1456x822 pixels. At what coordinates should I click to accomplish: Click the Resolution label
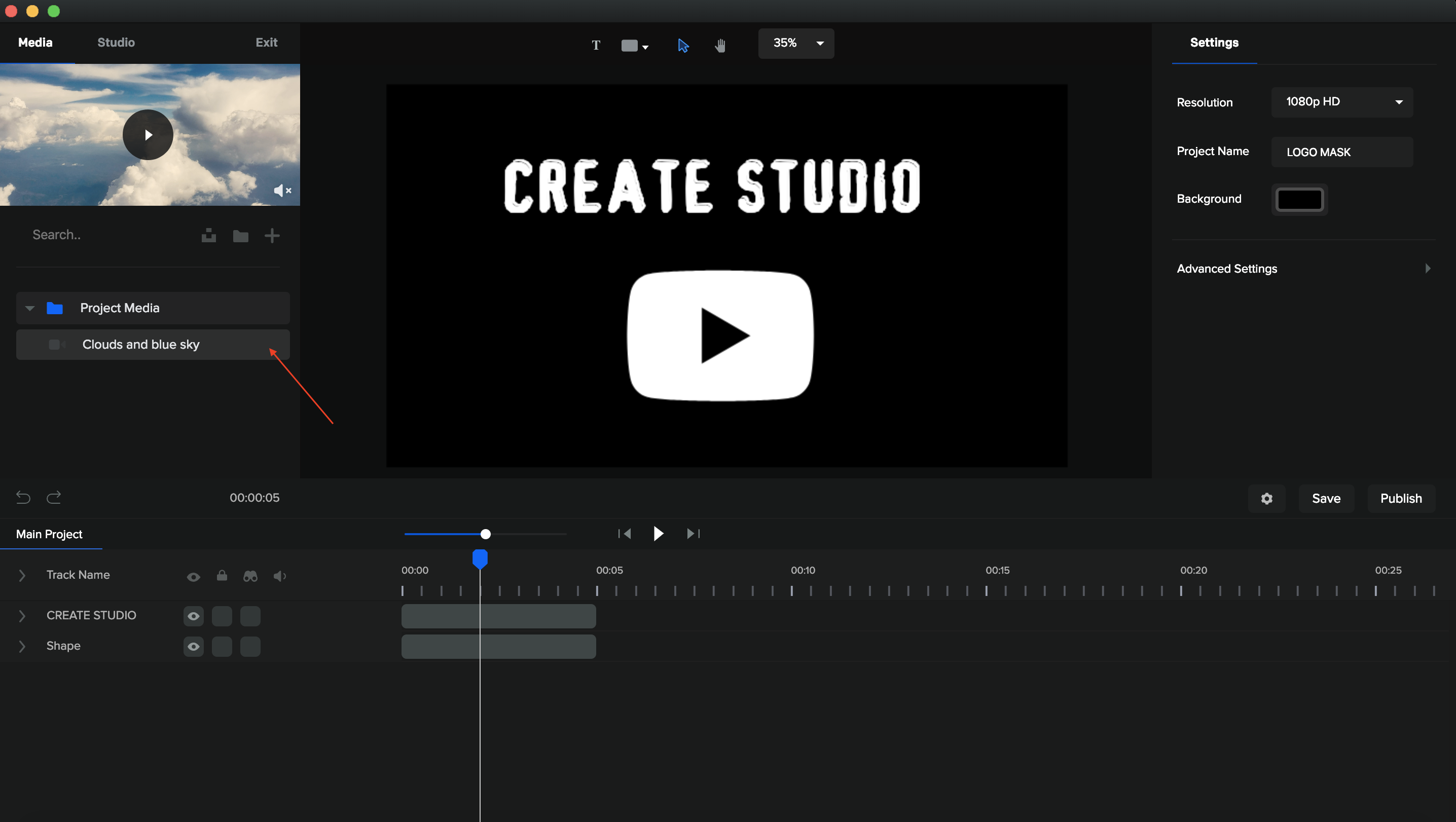coord(1205,102)
